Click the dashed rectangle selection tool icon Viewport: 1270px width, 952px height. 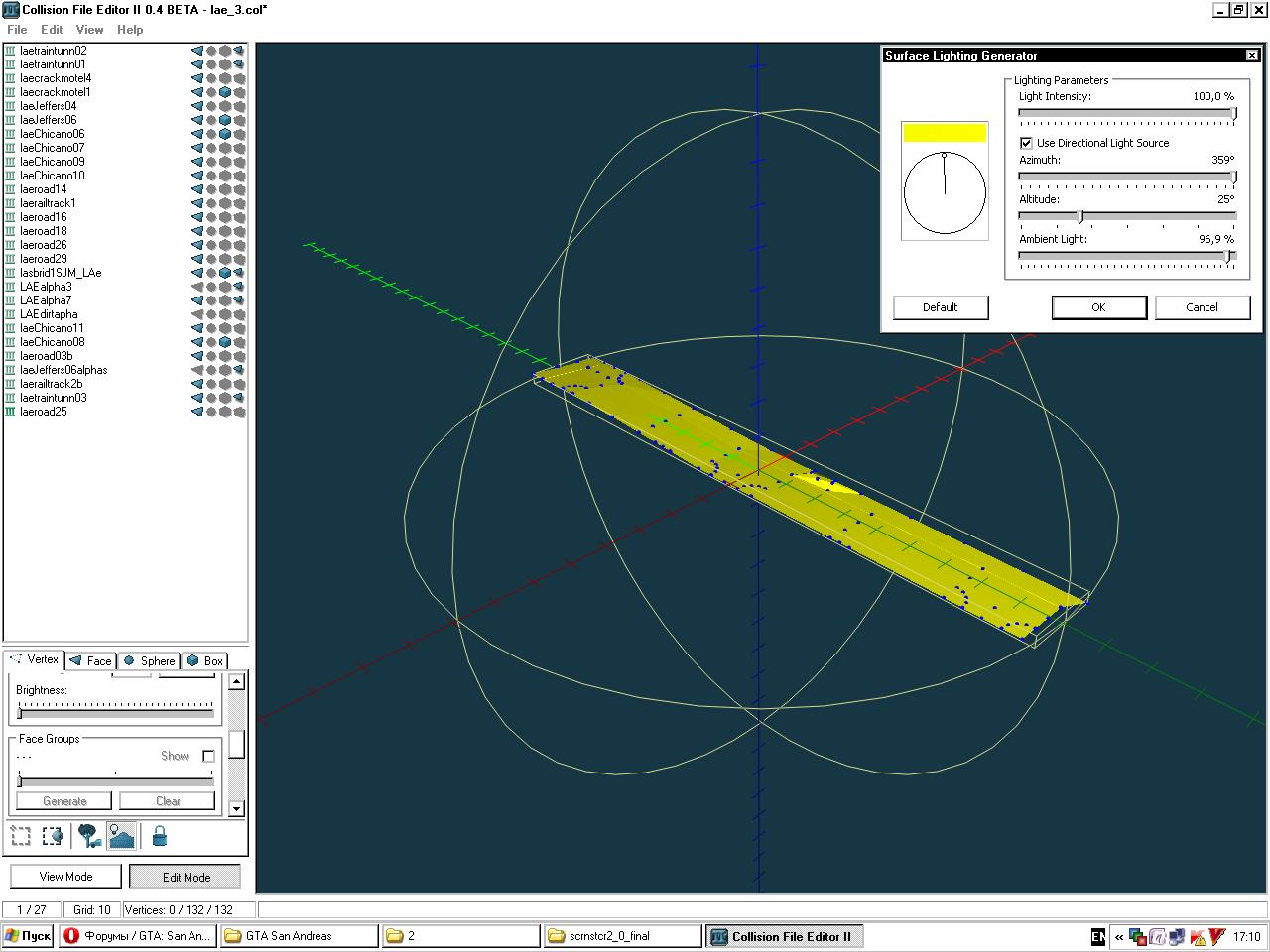point(21,836)
